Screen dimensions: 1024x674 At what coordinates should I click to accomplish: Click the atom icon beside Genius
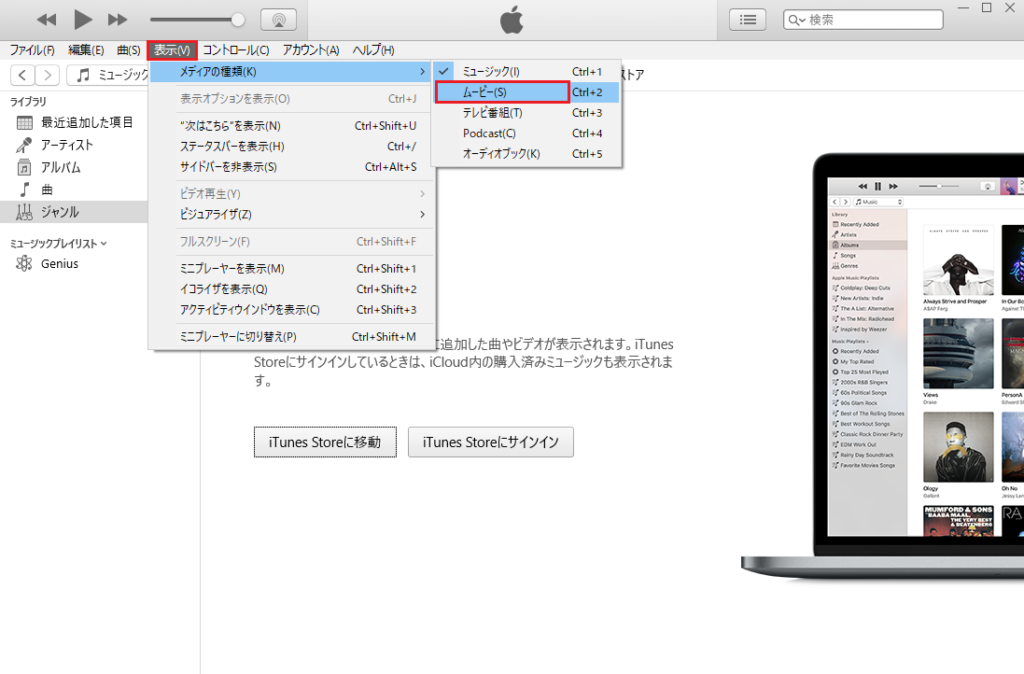click(x=24, y=263)
